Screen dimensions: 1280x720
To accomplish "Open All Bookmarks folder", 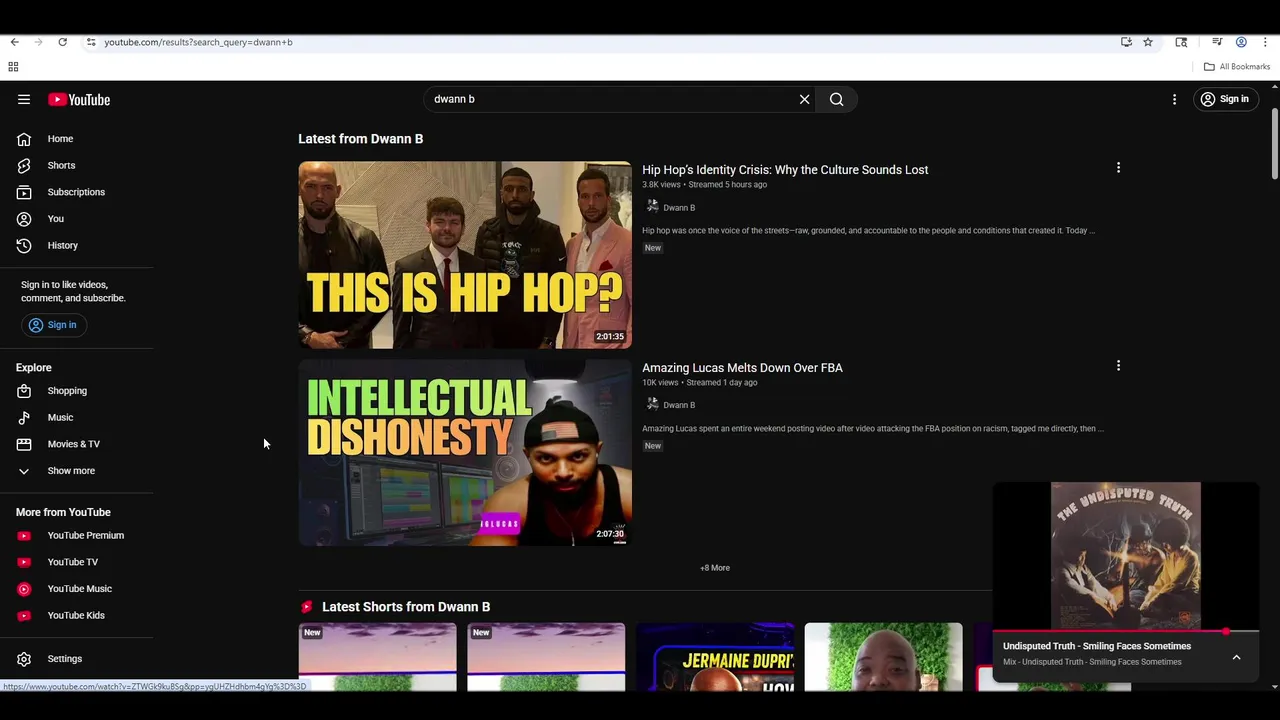I will [x=1237, y=67].
